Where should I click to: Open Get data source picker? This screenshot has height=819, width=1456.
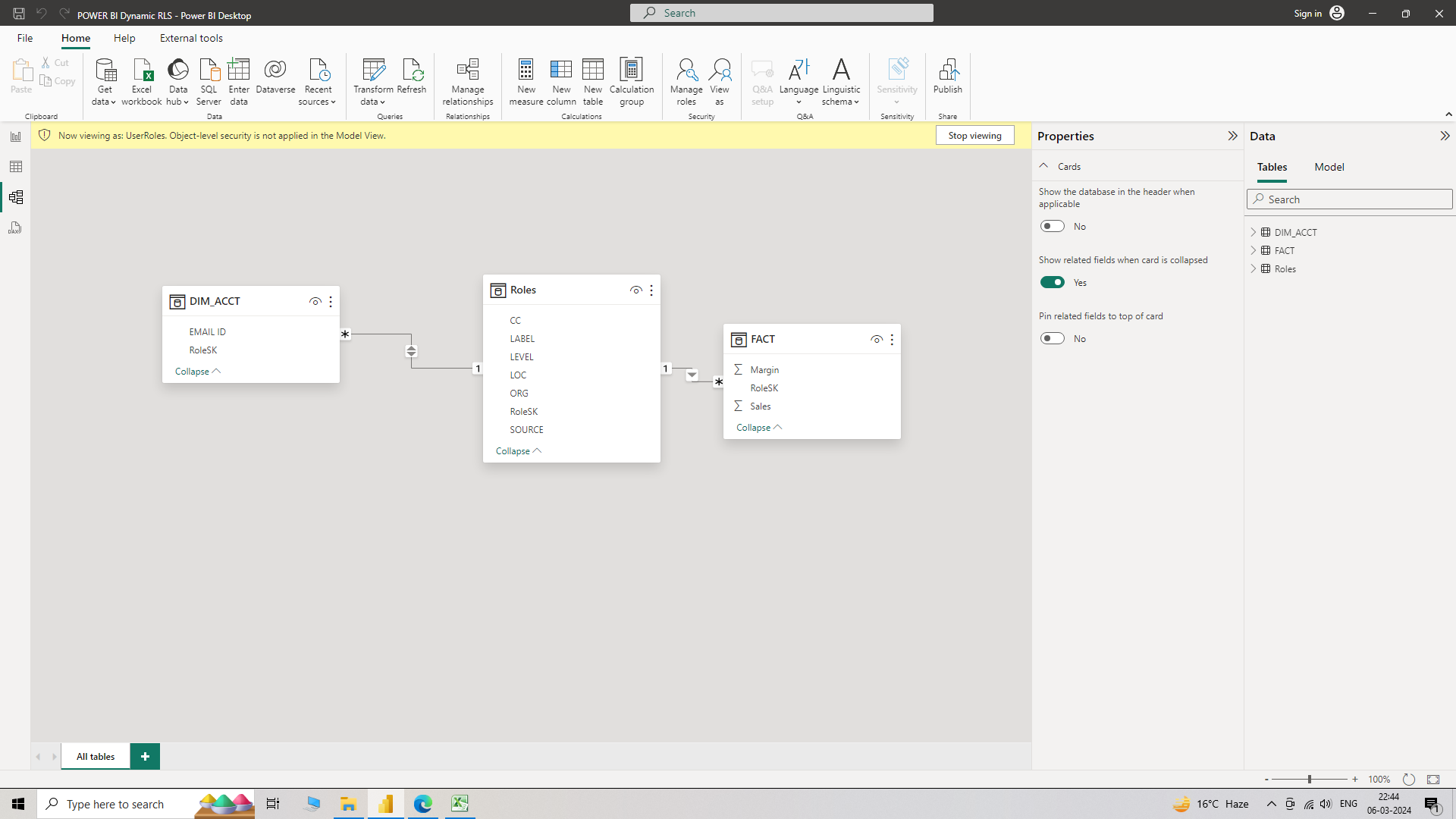[x=105, y=82]
